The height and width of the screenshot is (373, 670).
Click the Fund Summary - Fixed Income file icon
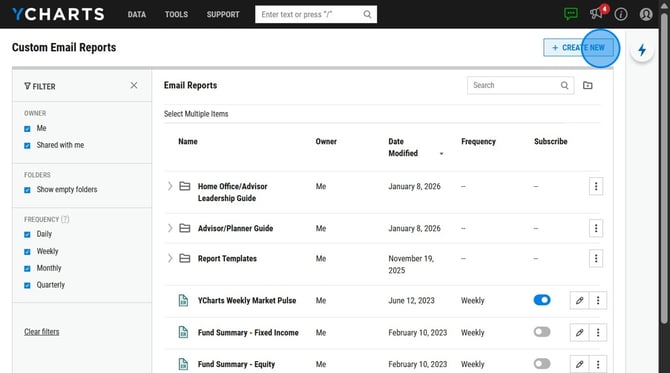click(x=183, y=332)
